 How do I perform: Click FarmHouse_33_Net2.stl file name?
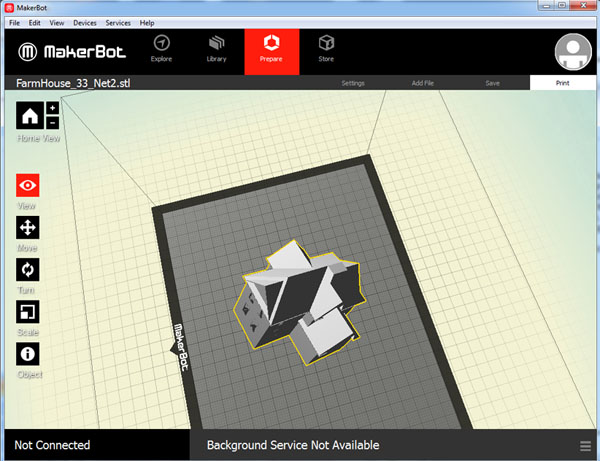pos(73,83)
